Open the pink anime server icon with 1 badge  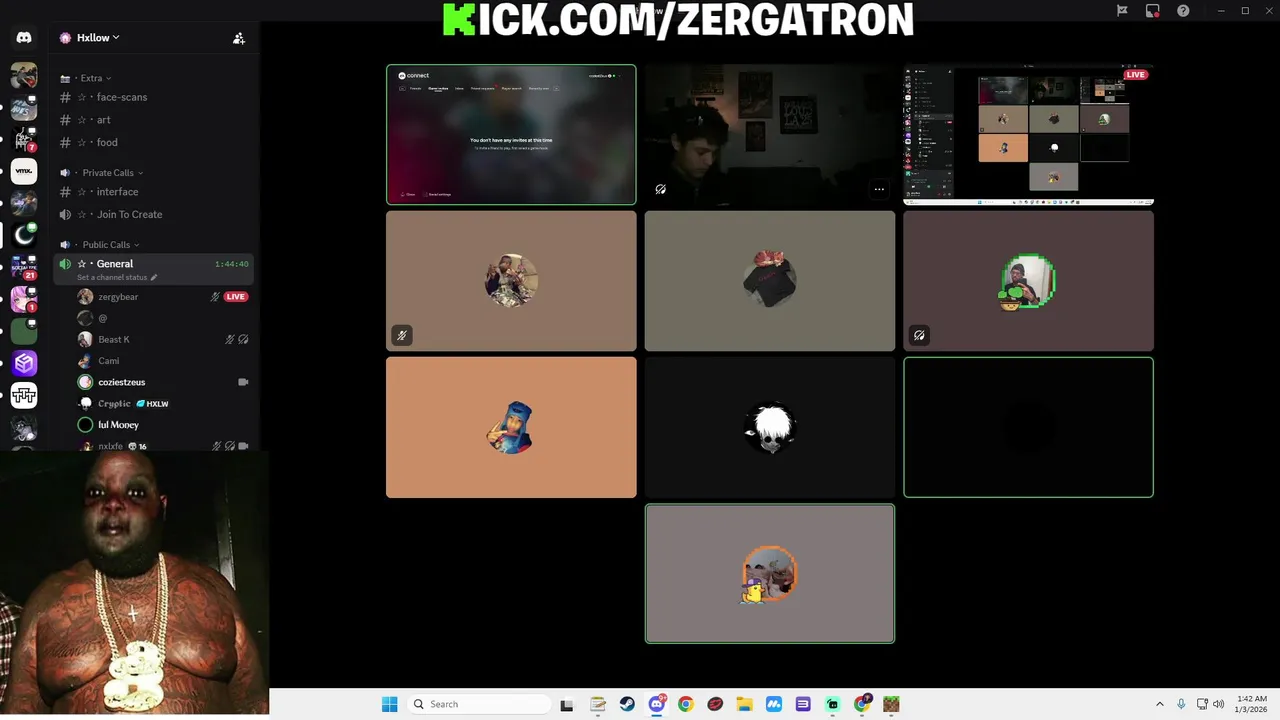point(24,299)
